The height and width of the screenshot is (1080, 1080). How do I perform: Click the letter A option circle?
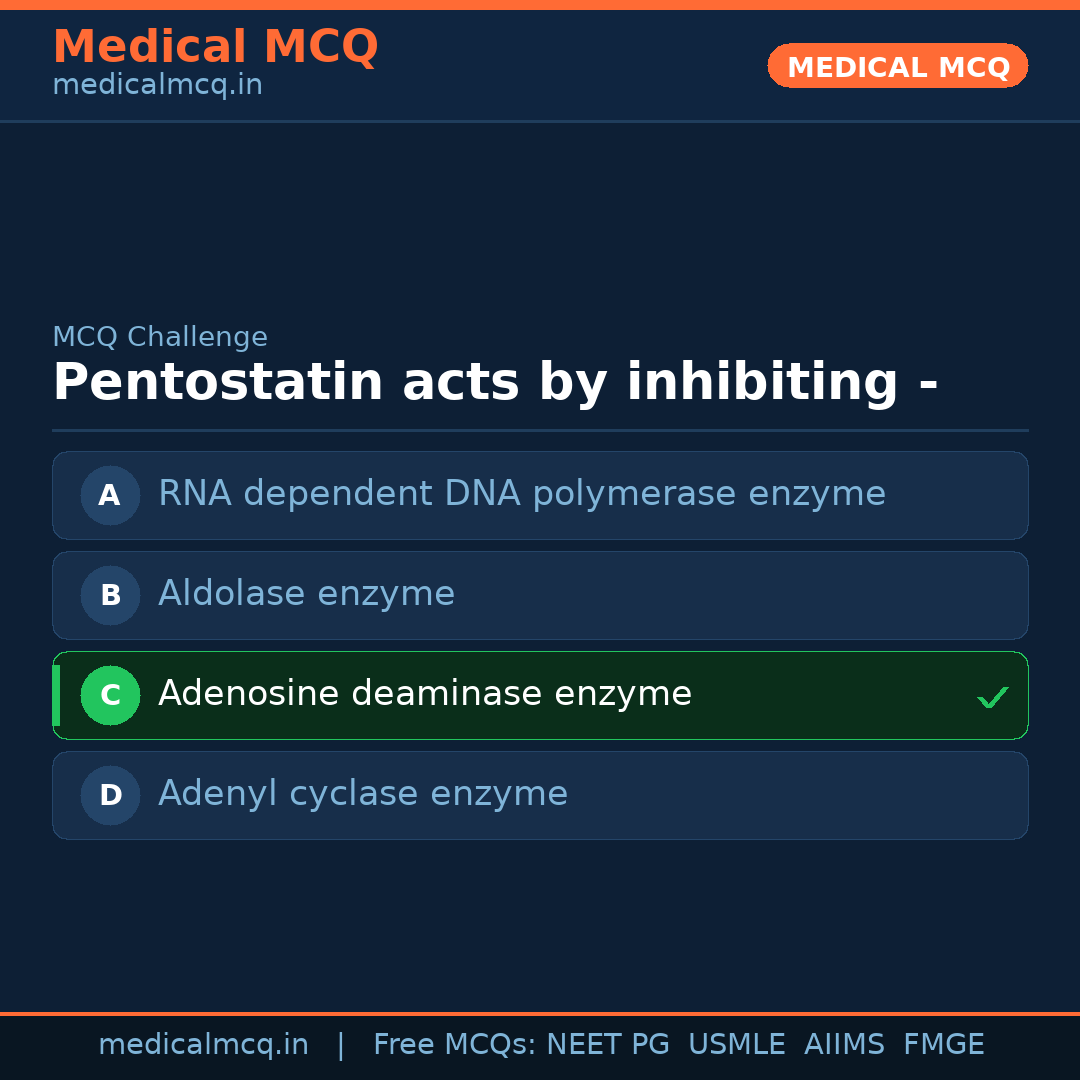pos(110,495)
